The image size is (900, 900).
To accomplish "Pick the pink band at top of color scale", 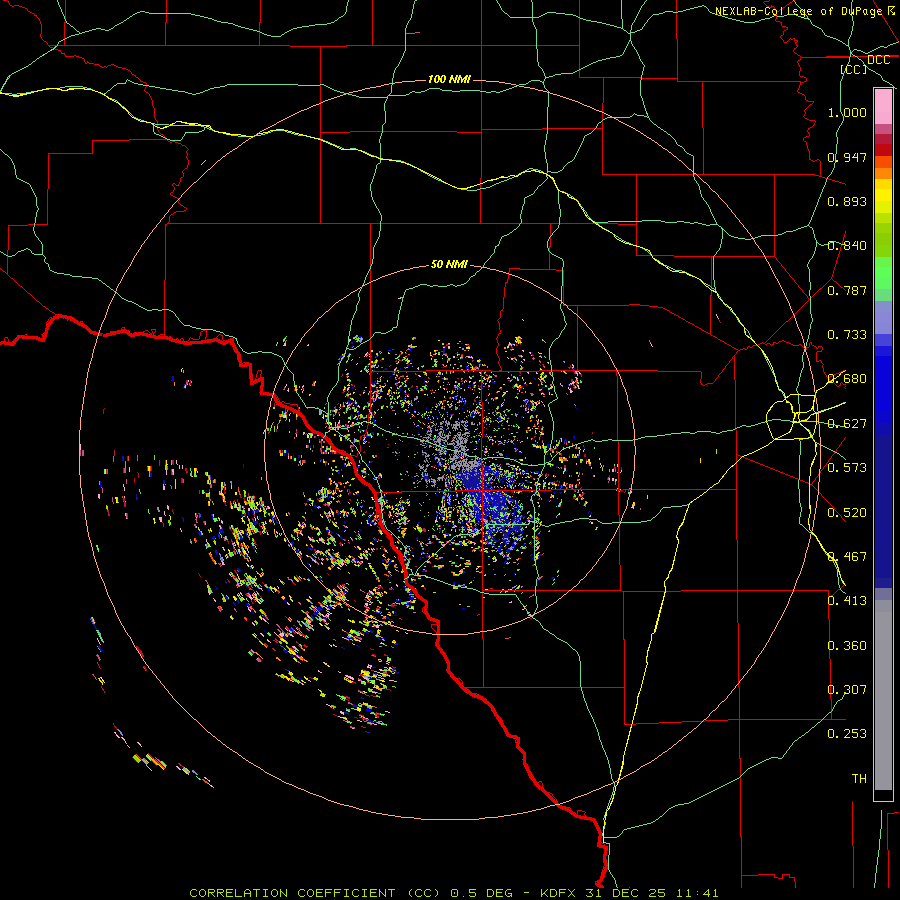I will click(883, 107).
